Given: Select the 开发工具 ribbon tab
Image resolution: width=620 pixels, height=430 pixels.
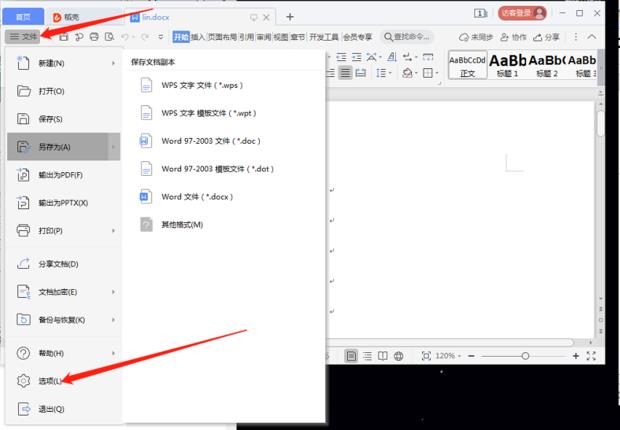Looking at the screenshot, I should 324,37.
